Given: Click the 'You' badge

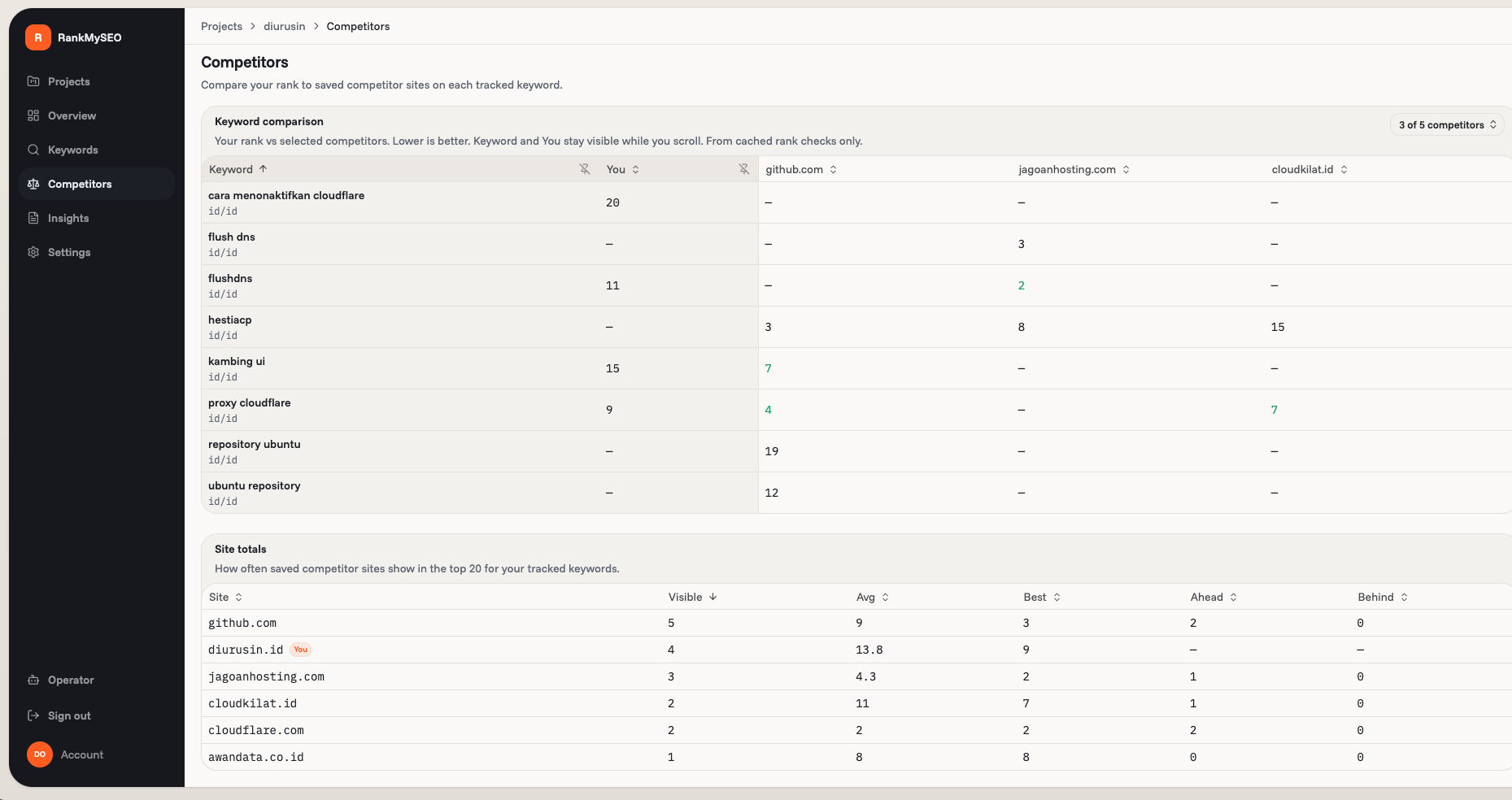Looking at the screenshot, I should (x=301, y=650).
